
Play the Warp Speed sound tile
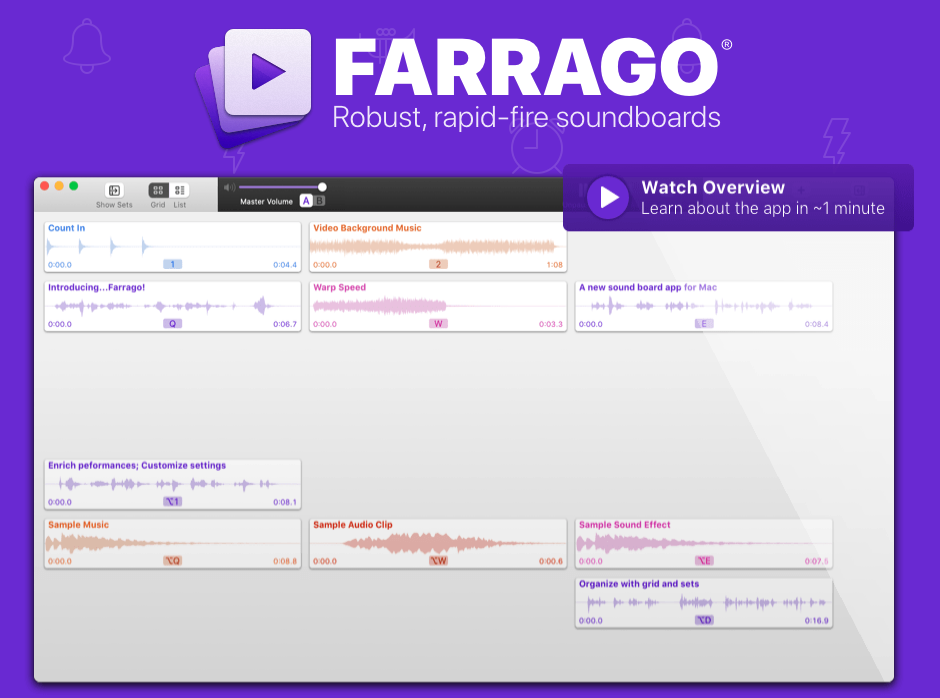click(x=438, y=306)
